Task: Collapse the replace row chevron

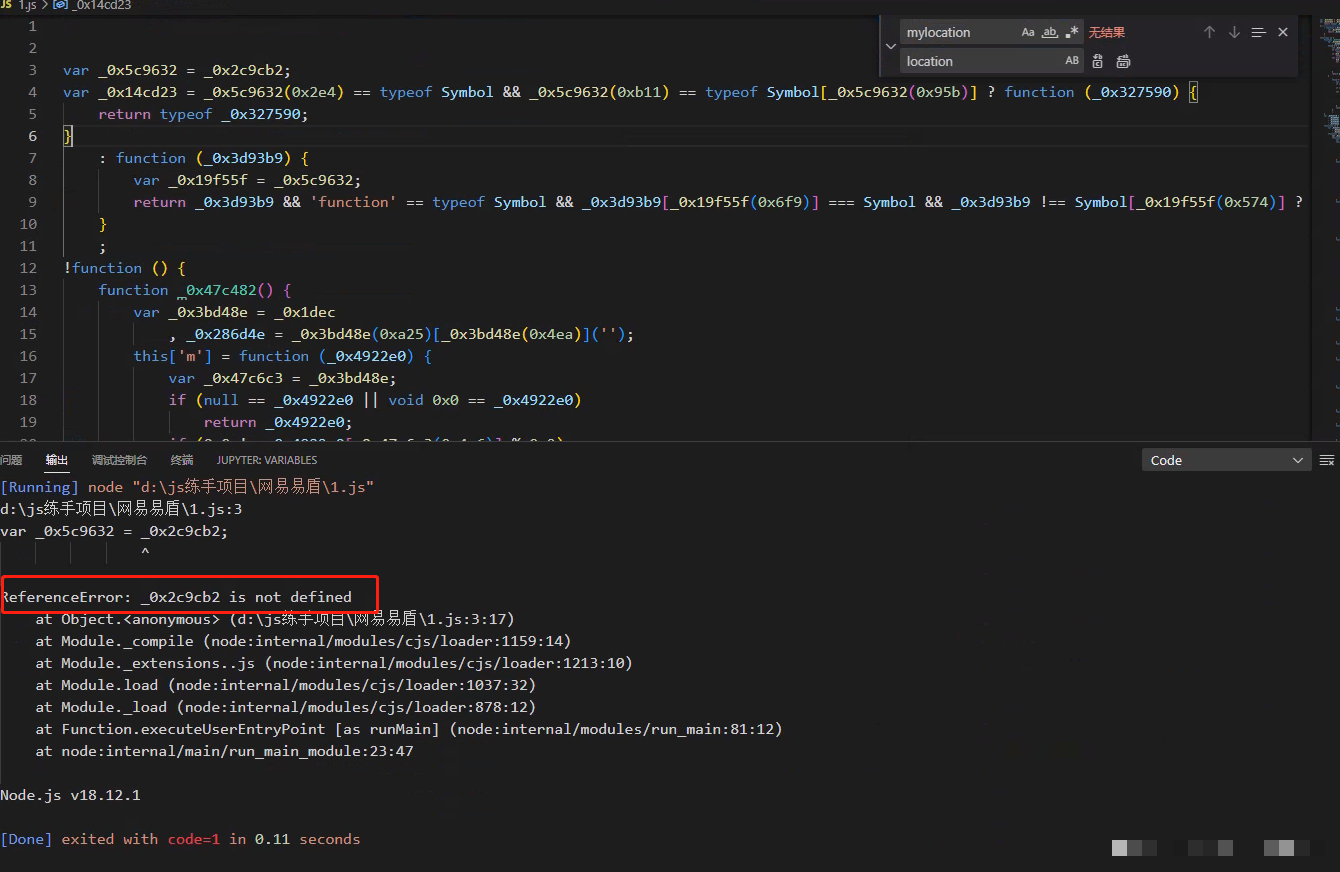Action: [x=890, y=47]
